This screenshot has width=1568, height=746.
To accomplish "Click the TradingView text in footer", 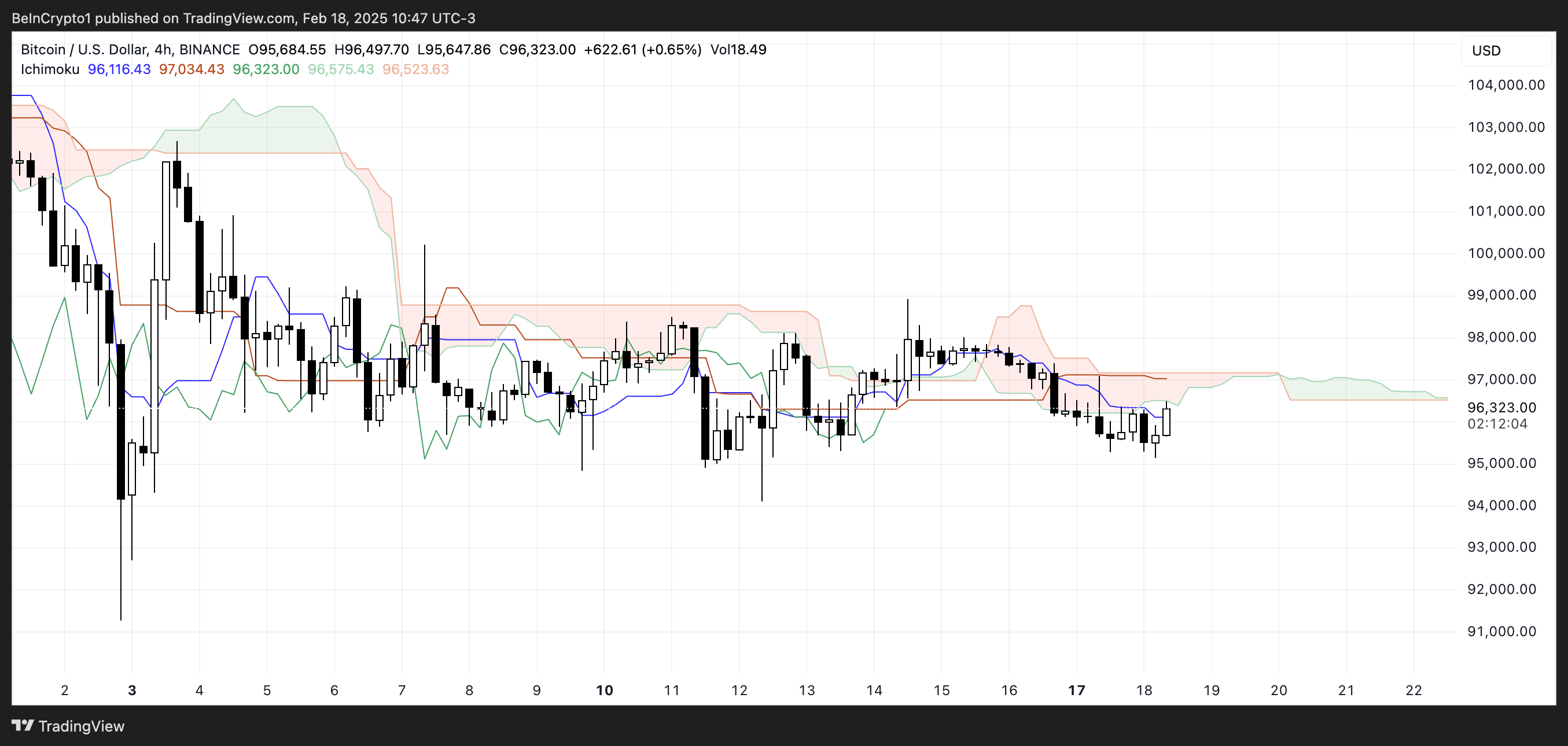I will (x=81, y=726).
